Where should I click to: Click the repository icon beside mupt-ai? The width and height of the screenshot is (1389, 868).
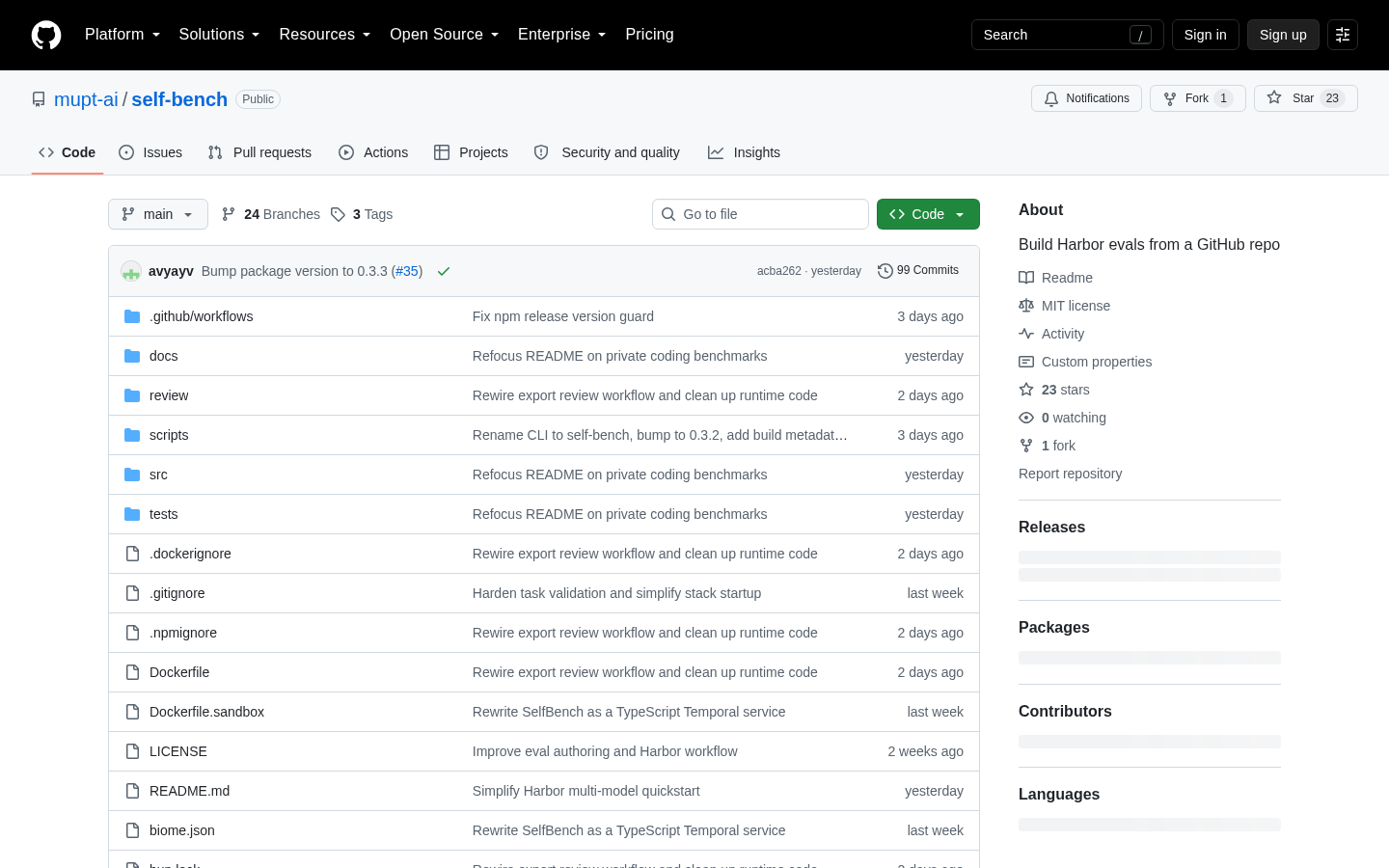tap(39, 99)
